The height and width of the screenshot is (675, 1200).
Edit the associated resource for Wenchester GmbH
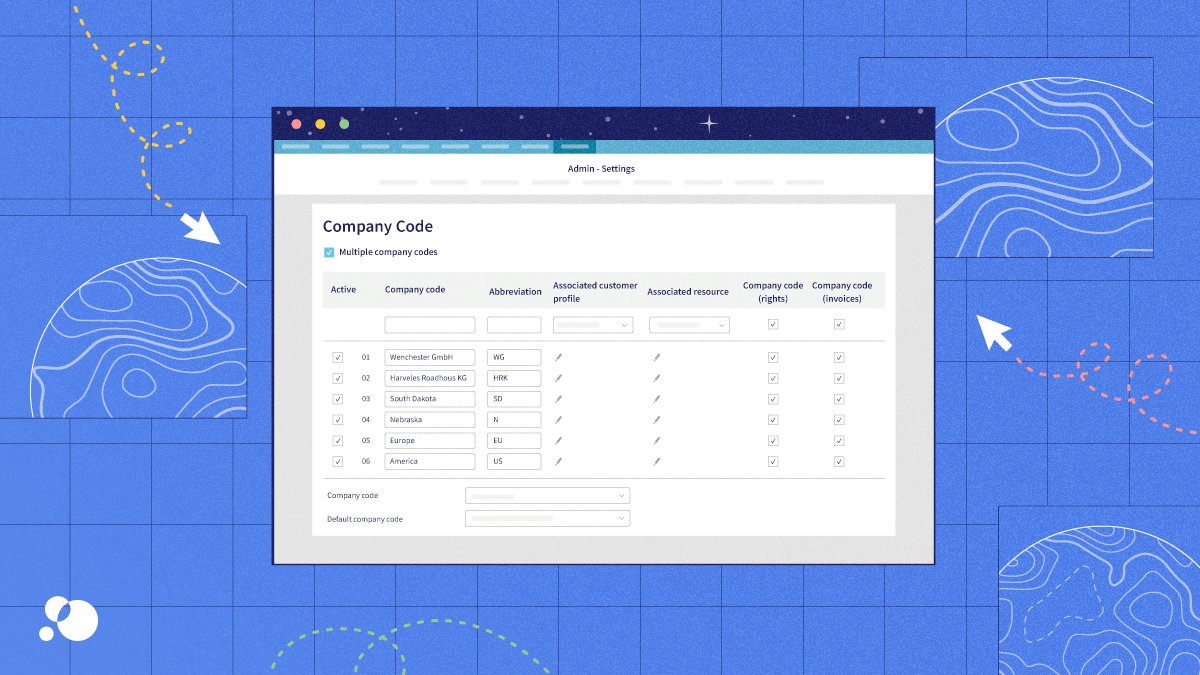[x=657, y=357]
